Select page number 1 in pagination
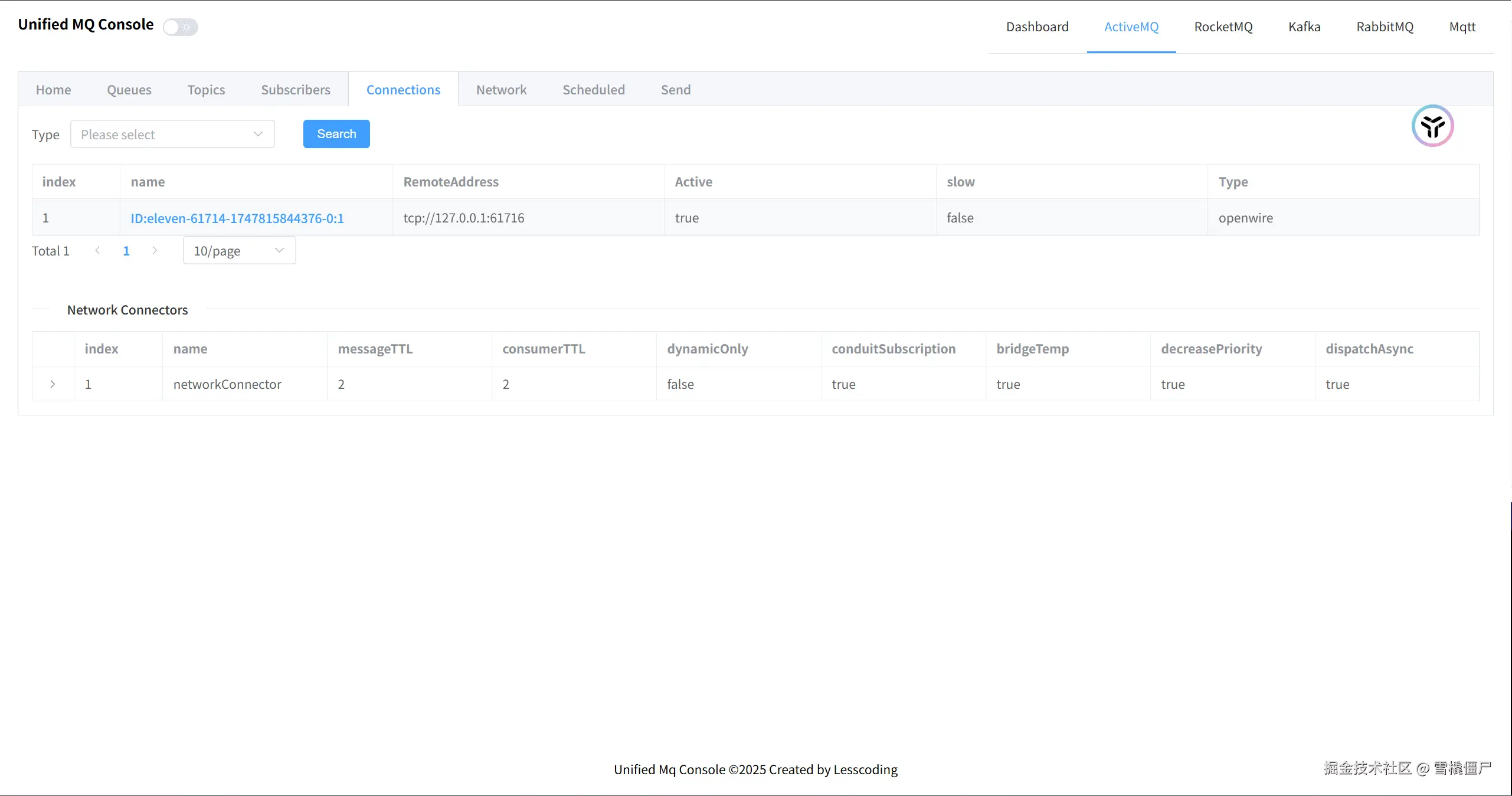This screenshot has height=796, width=1512. [126, 251]
